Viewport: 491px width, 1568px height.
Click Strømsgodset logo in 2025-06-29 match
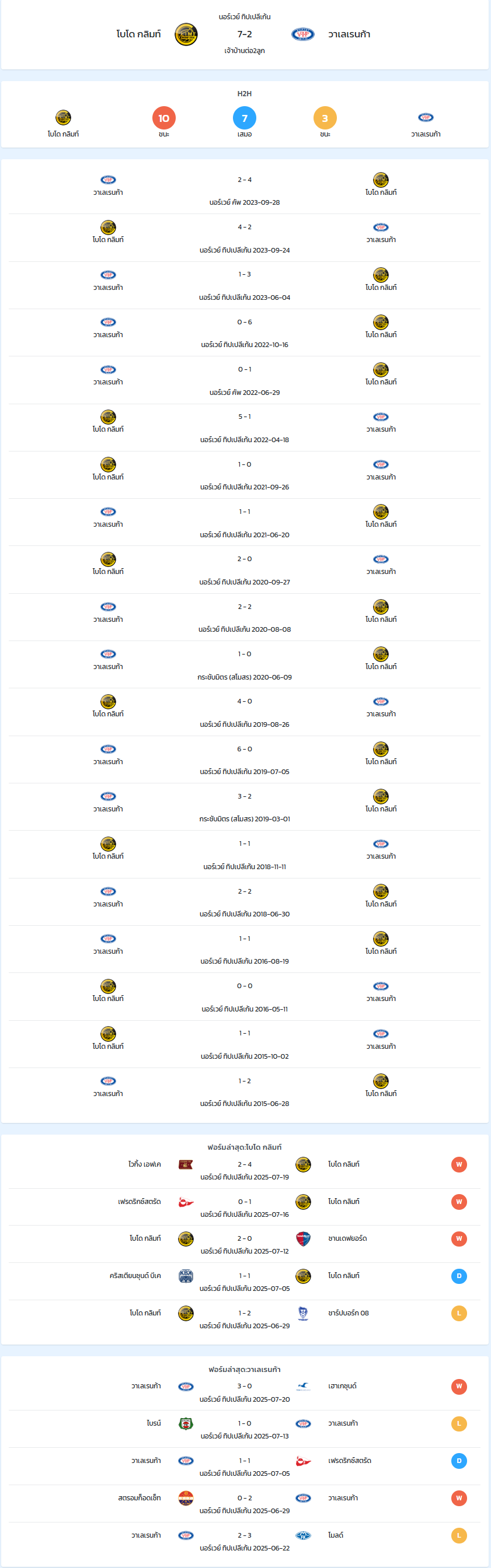click(x=186, y=1498)
